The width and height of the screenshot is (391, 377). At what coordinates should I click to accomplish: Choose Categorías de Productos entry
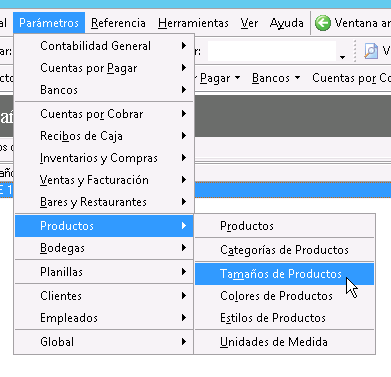click(284, 250)
